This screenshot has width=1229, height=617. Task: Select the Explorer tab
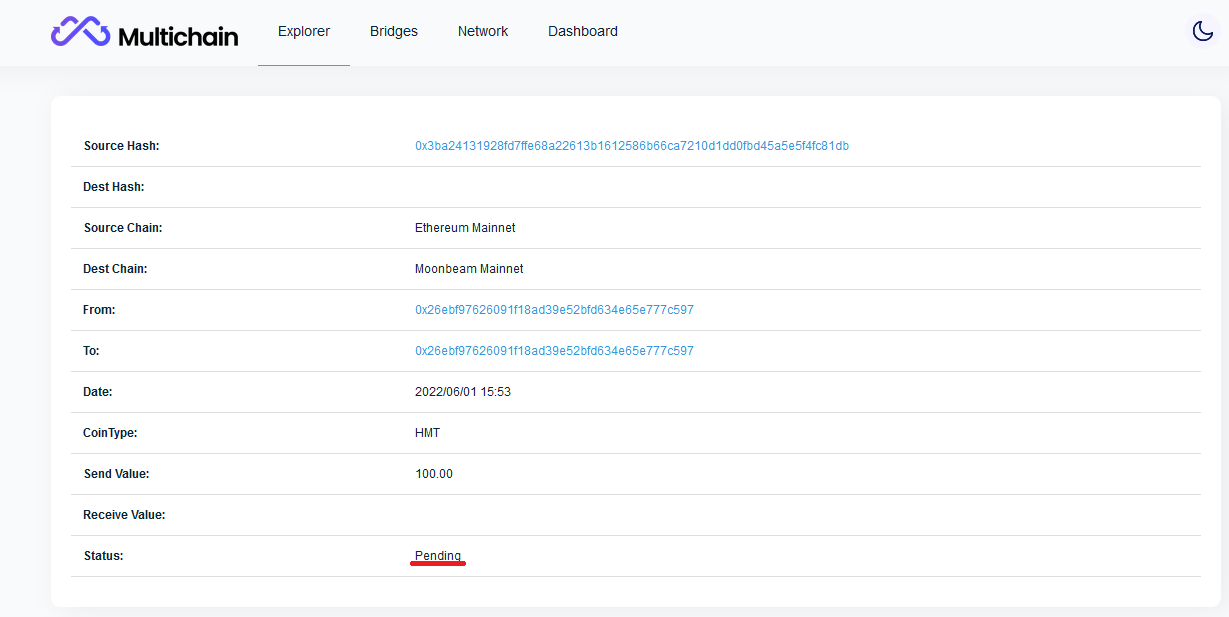coord(303,31)
